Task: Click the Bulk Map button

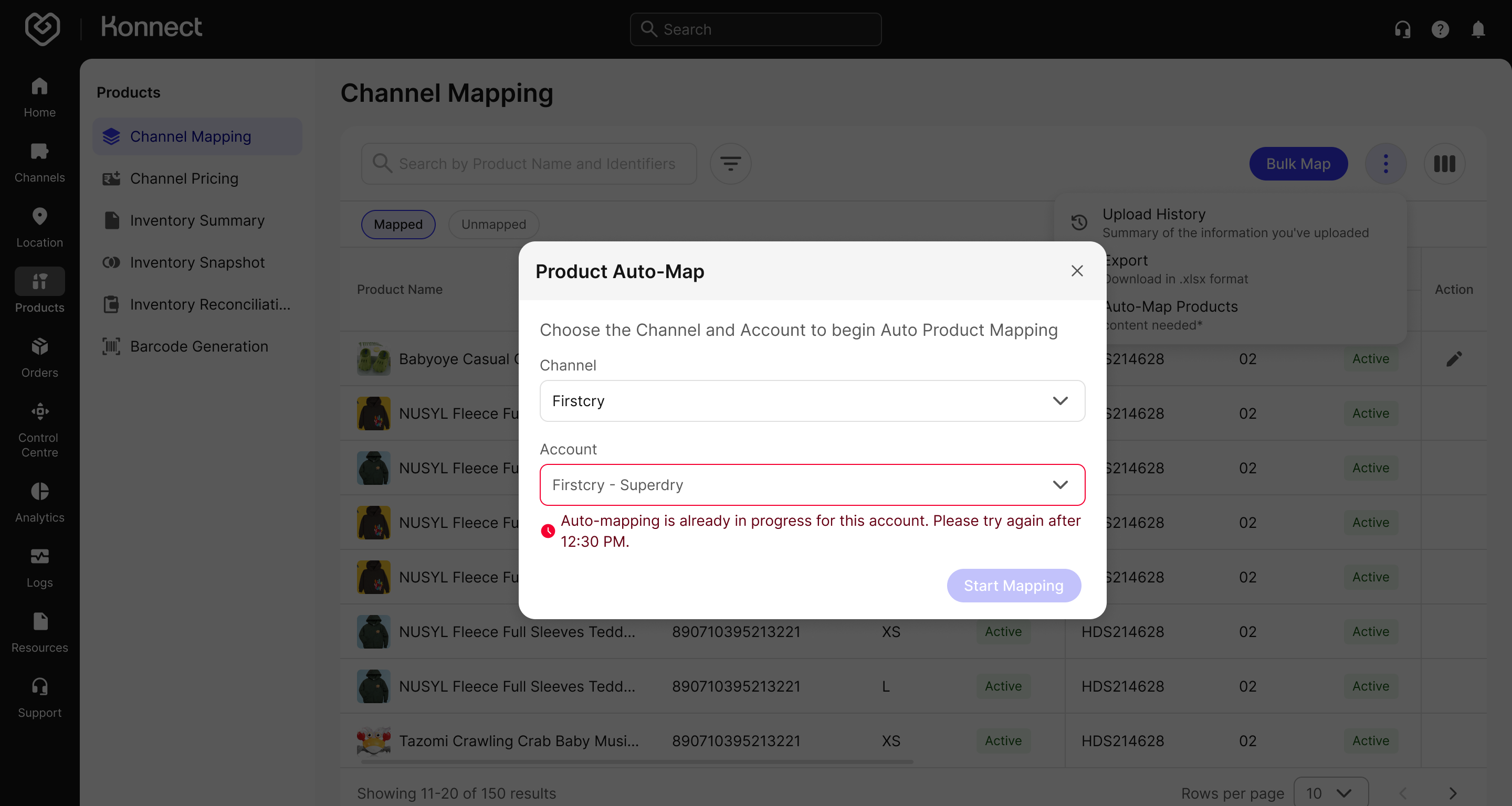Action: [1298, 164]
